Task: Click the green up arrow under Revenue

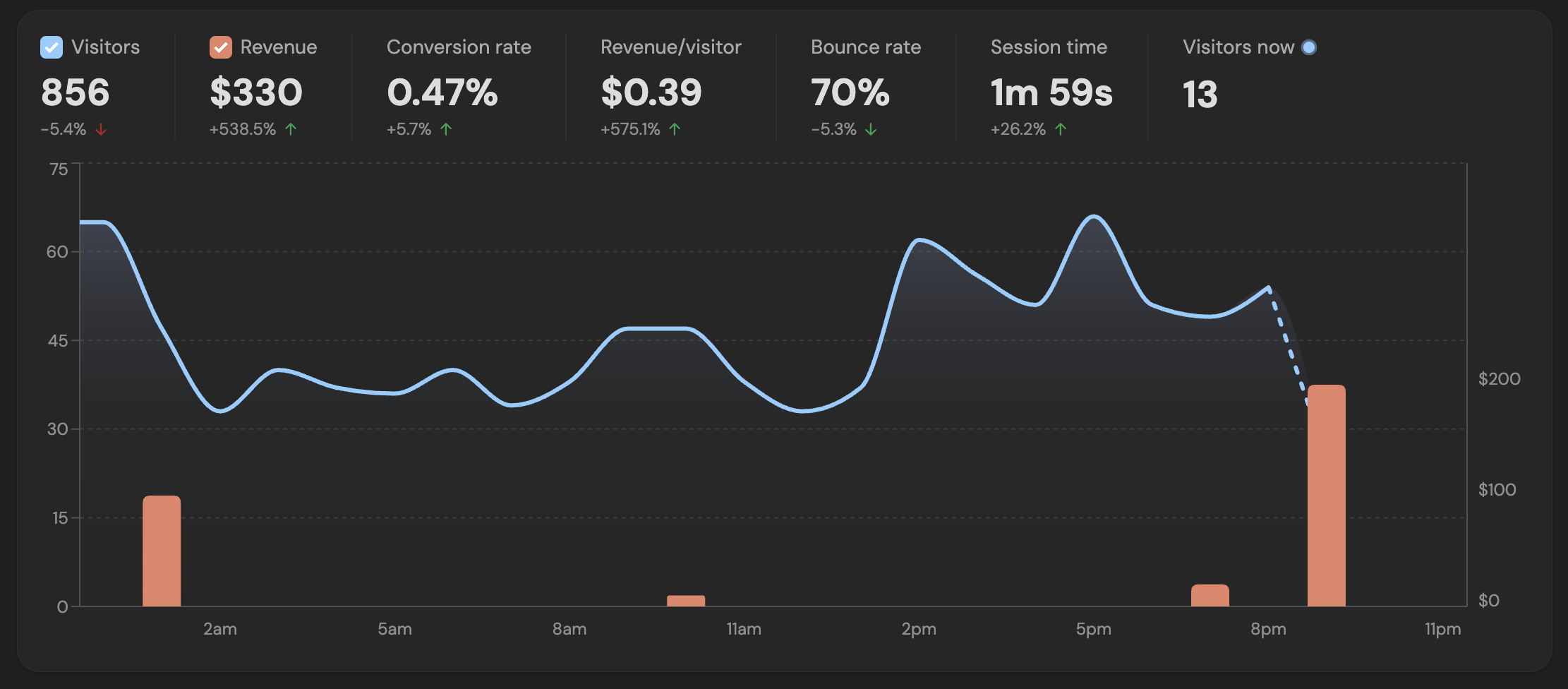Action: (291, 129)
